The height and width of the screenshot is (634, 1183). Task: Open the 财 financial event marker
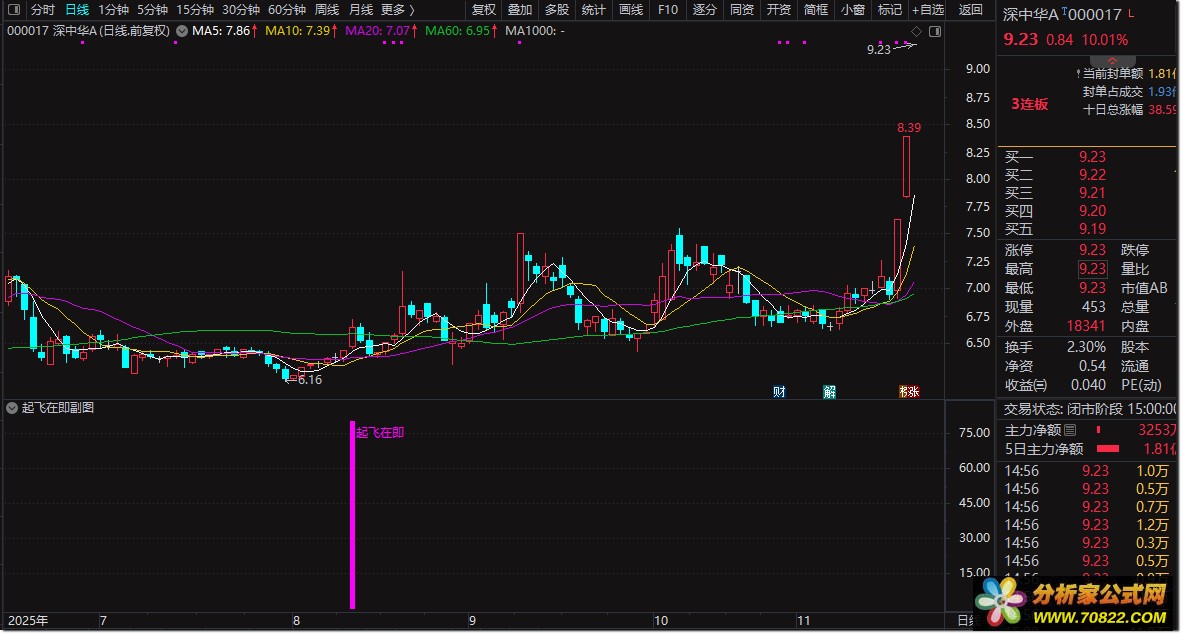(779, 392)
